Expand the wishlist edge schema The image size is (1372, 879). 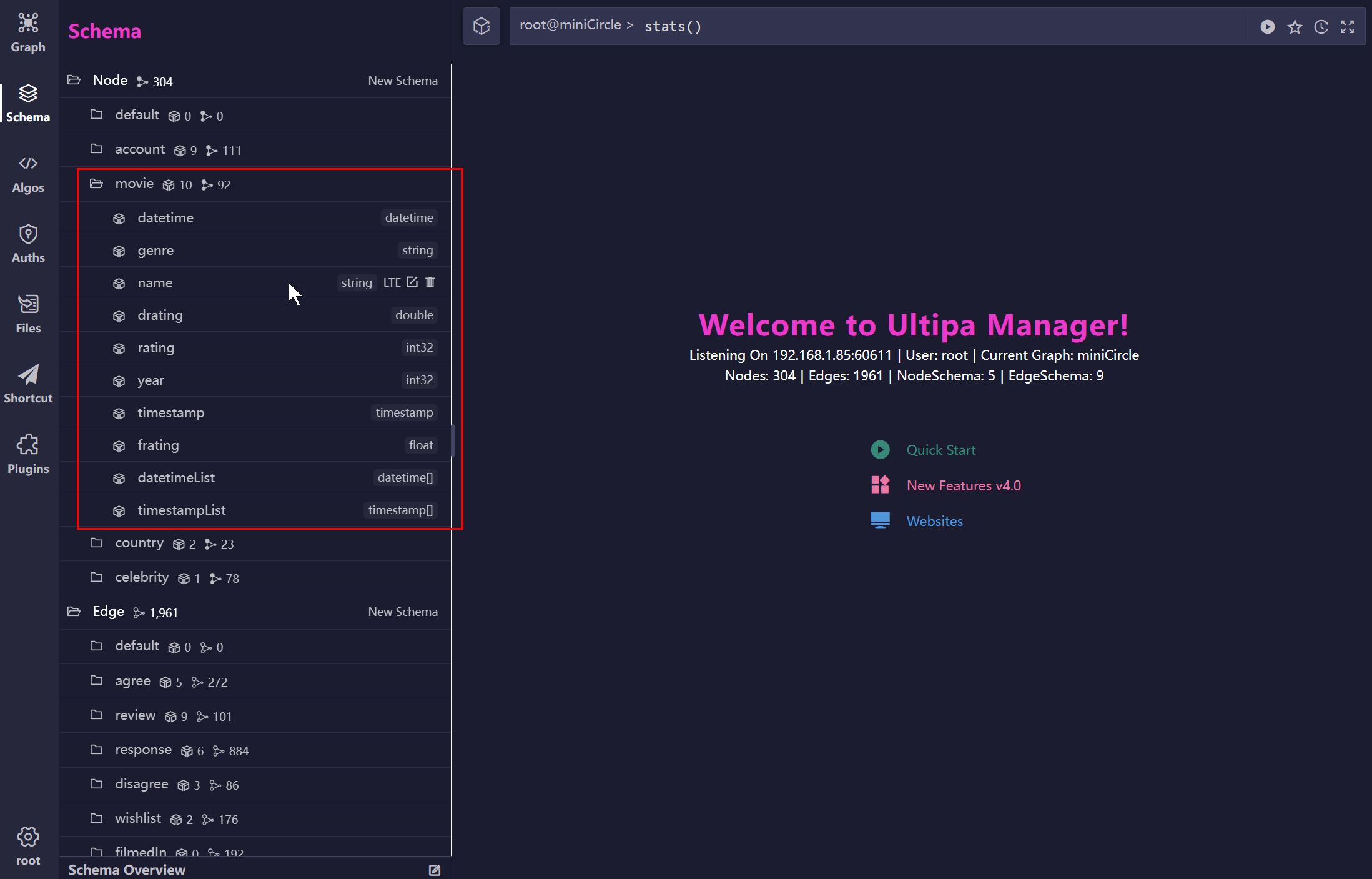[96, 818]
